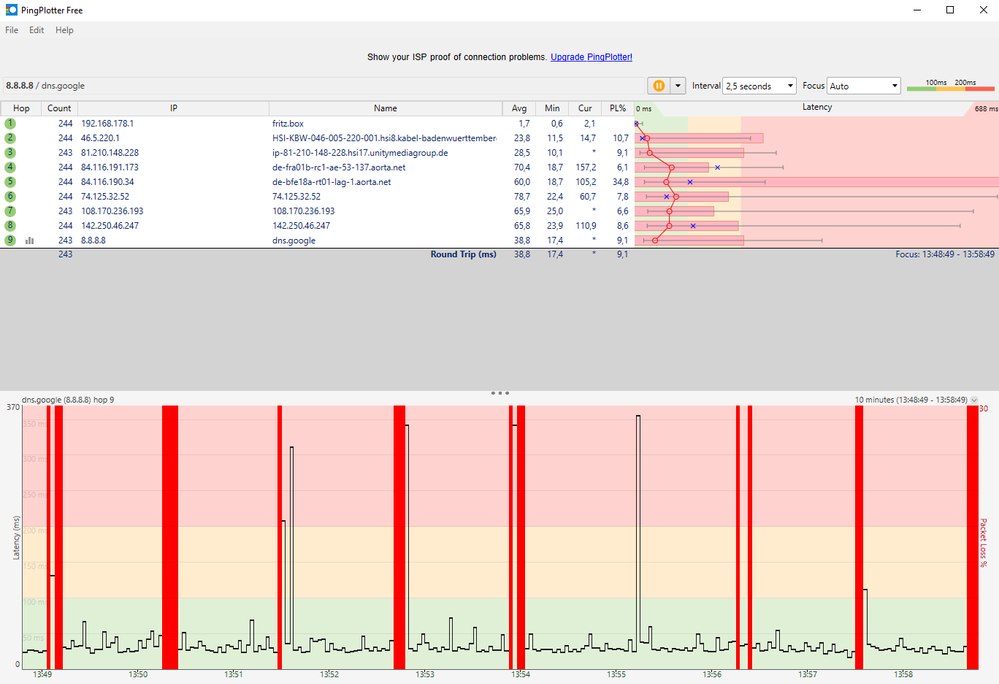Click IP 84.116.191.173
The width and height of the screenshot is (999, 684).
110,167
